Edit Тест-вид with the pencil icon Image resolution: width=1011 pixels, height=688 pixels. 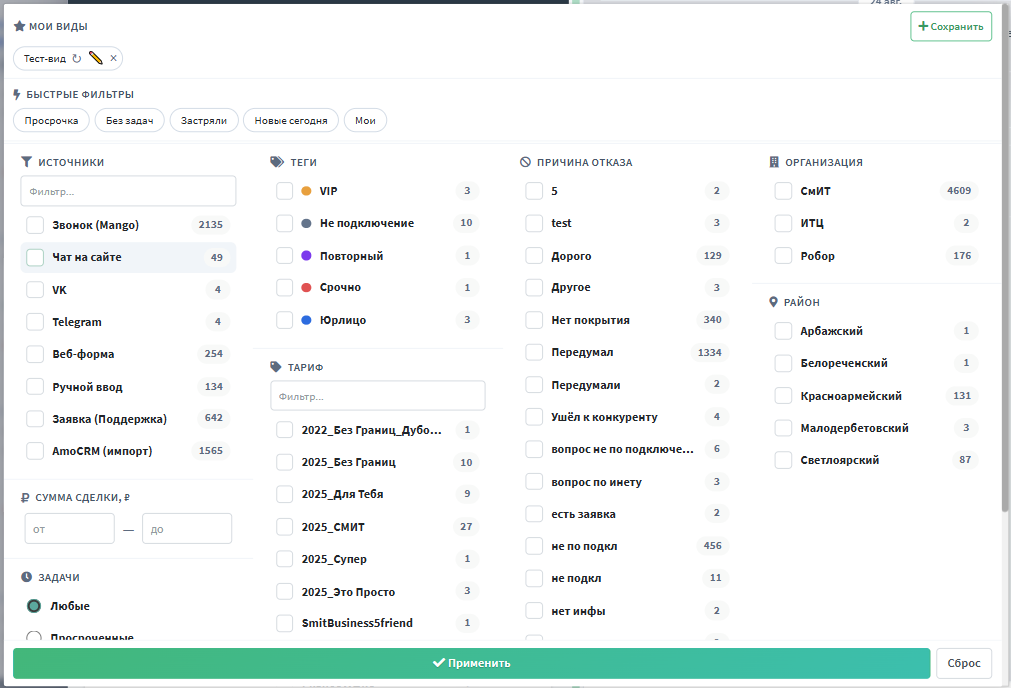(95, 58)
